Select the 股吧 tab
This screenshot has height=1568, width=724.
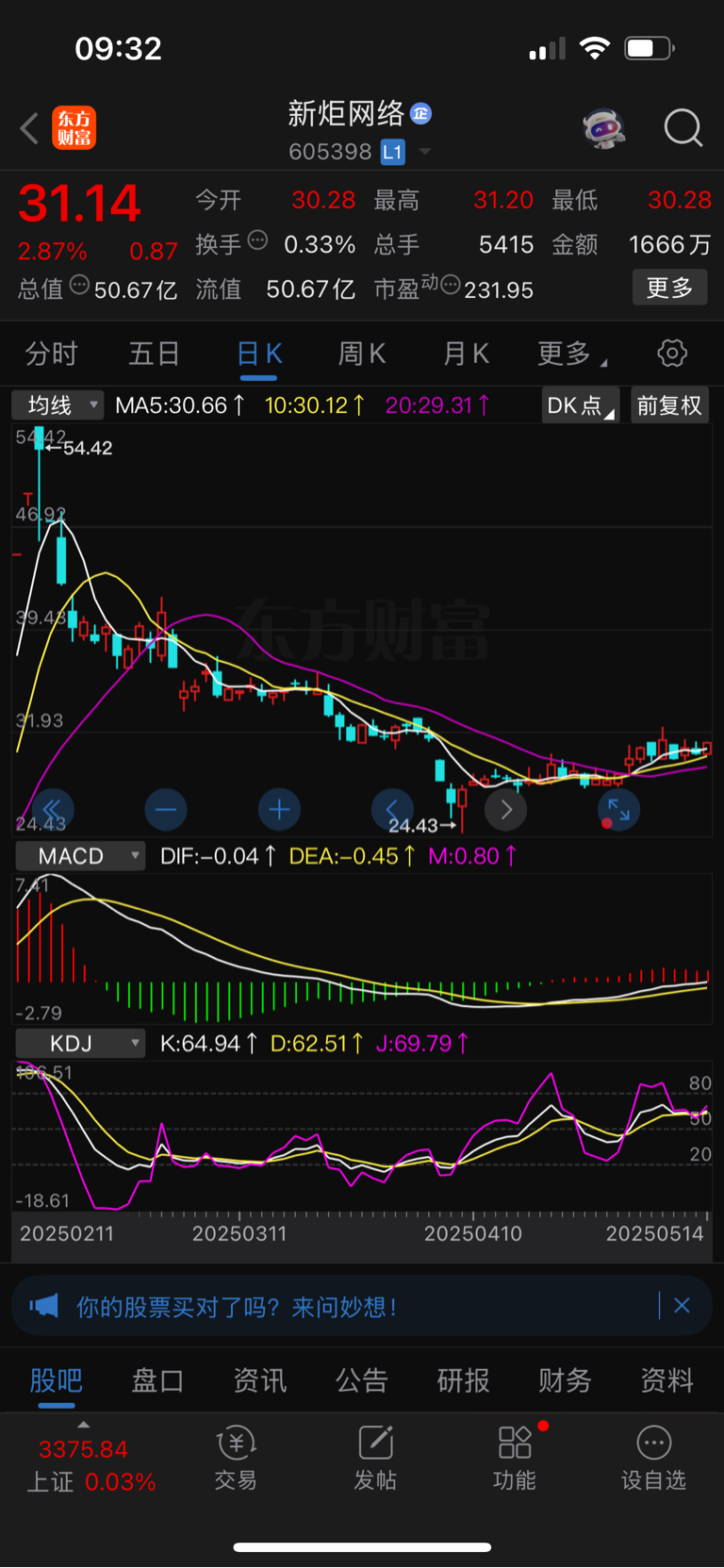pyautogui.click(x=57, y=1380)
